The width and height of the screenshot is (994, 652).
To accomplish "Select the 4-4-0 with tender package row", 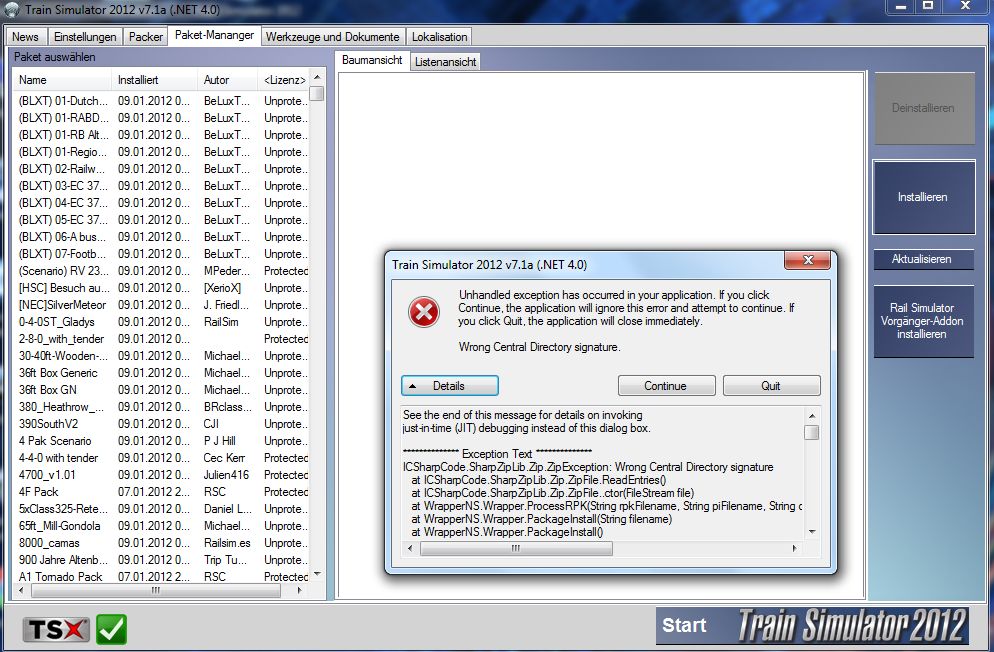I will pyautogui.click(x=161, y=457).
